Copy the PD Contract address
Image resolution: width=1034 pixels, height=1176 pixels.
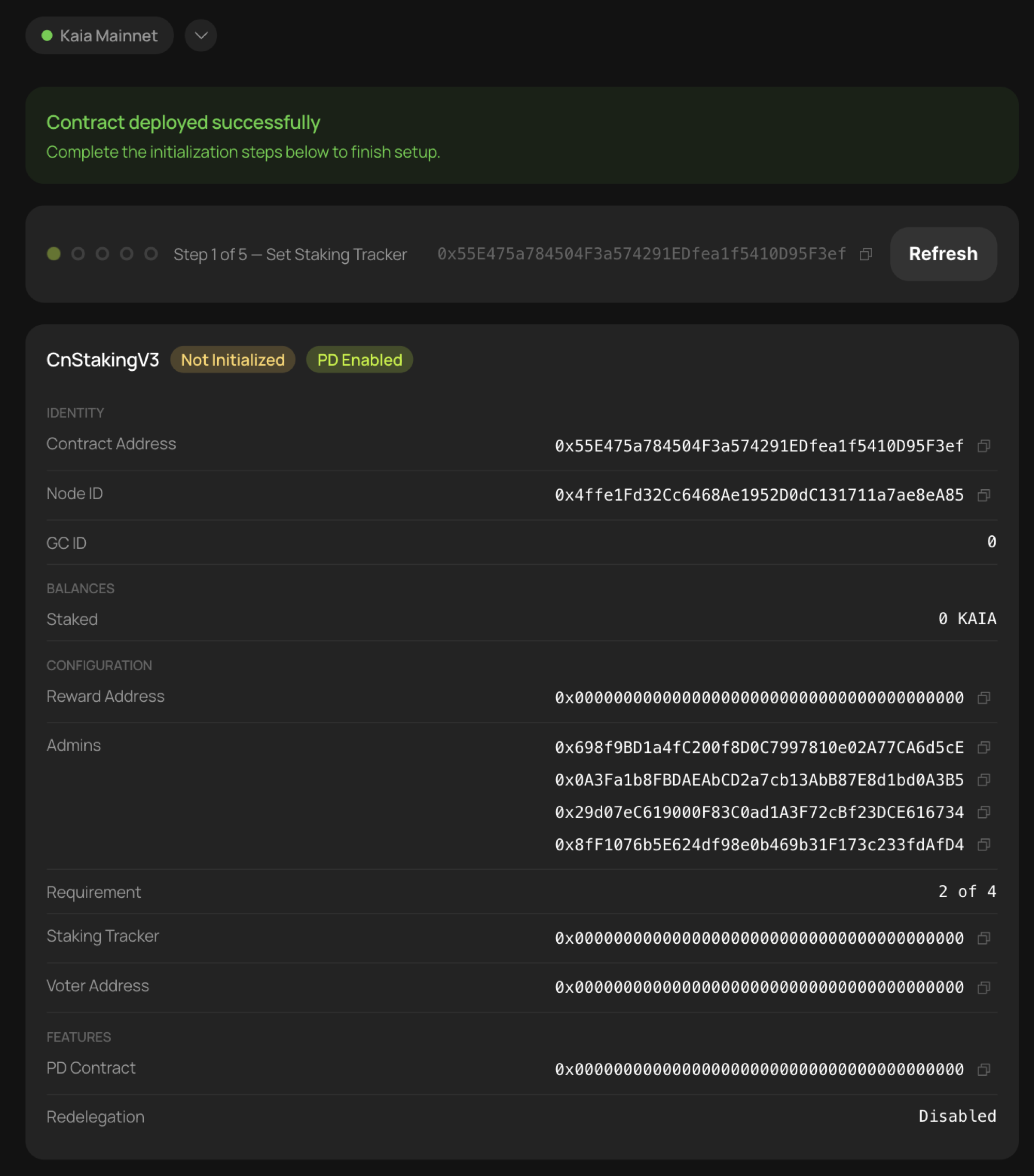[984, 1069]
